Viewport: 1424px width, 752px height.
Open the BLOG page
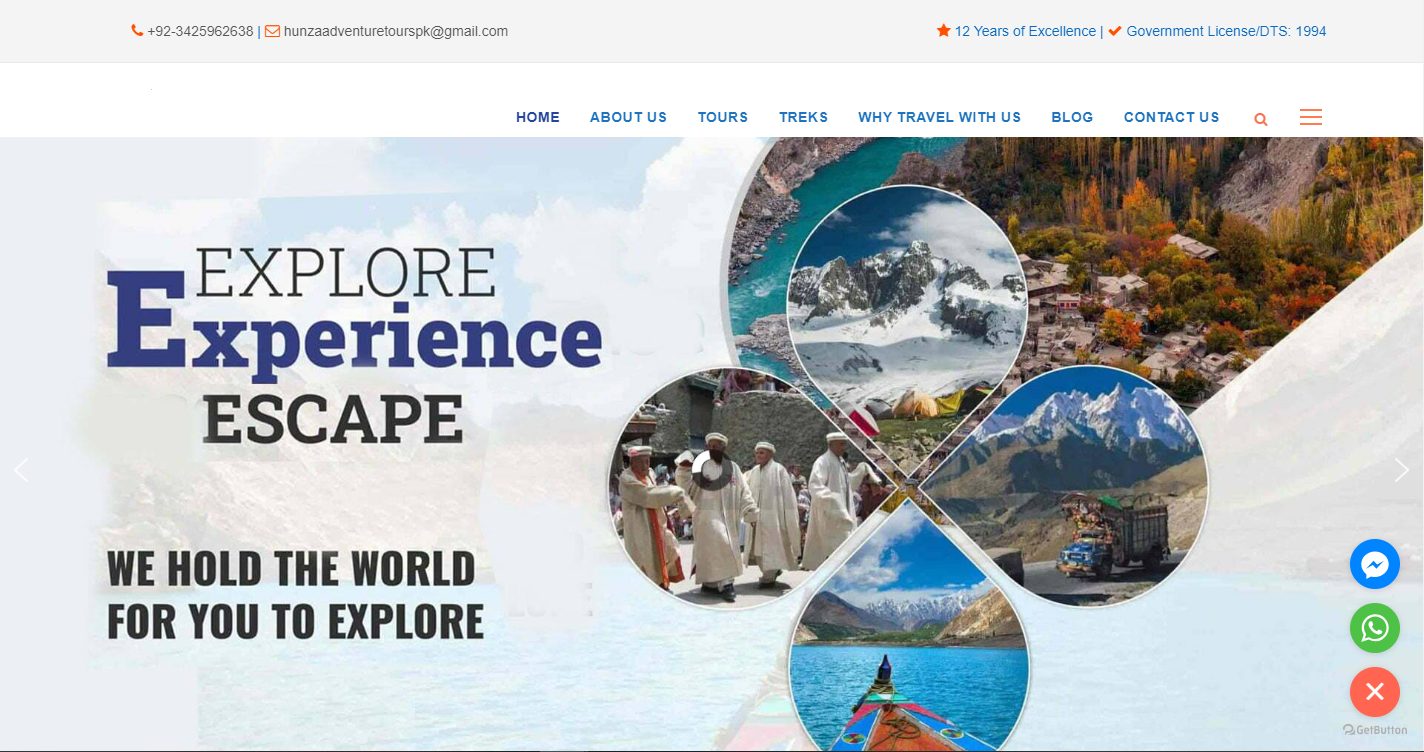pos(1072,117)
